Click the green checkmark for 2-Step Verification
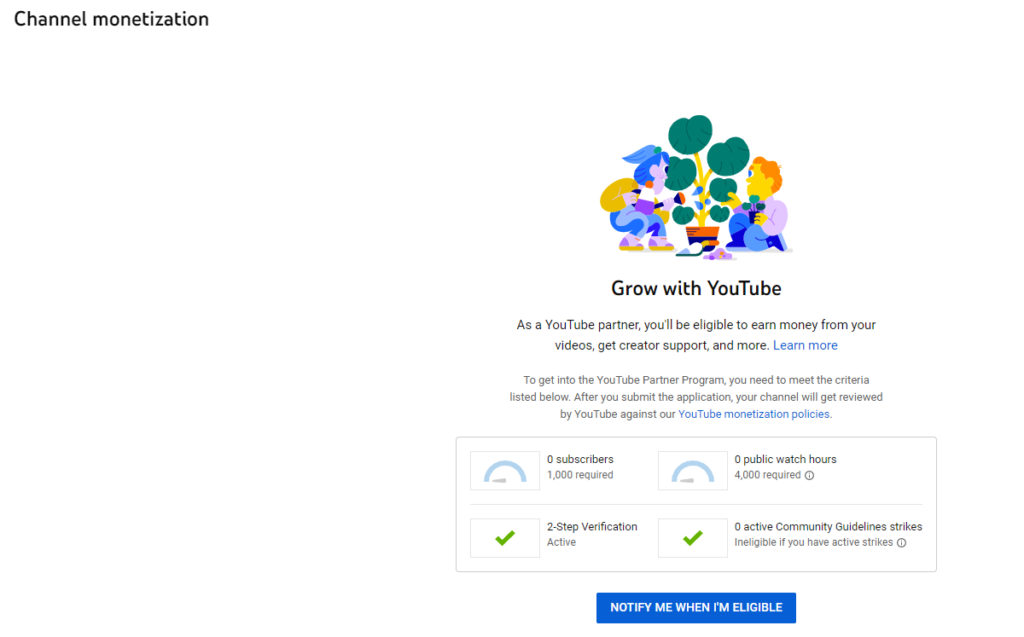1024x637 pixels. 505,538
